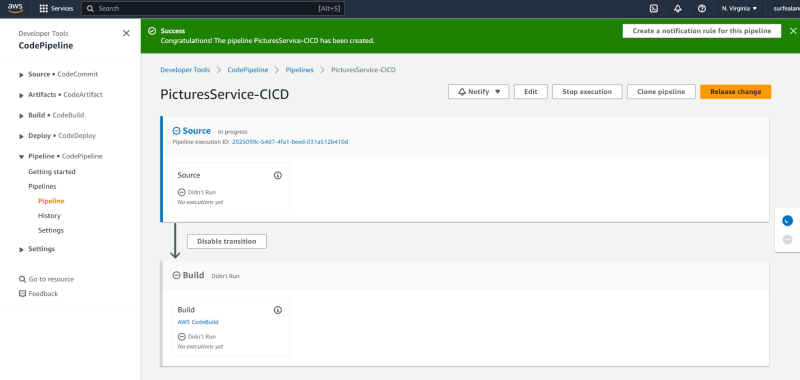
Task: Click Go to resource search
Action: (46, 280)
